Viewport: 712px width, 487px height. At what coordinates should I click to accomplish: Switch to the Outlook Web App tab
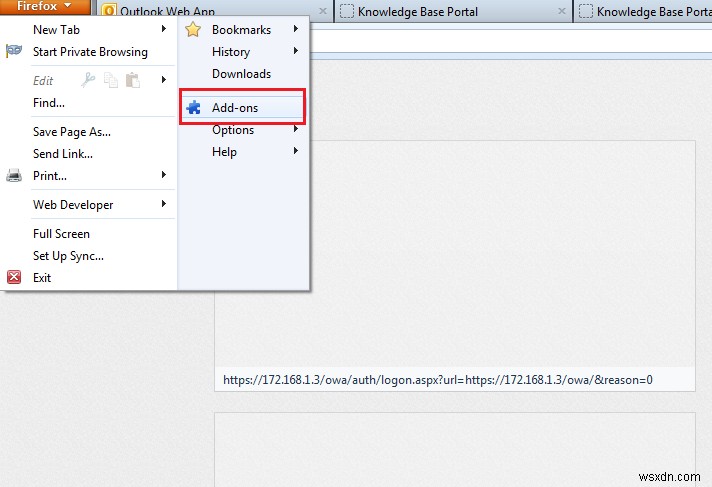(214, 11)
